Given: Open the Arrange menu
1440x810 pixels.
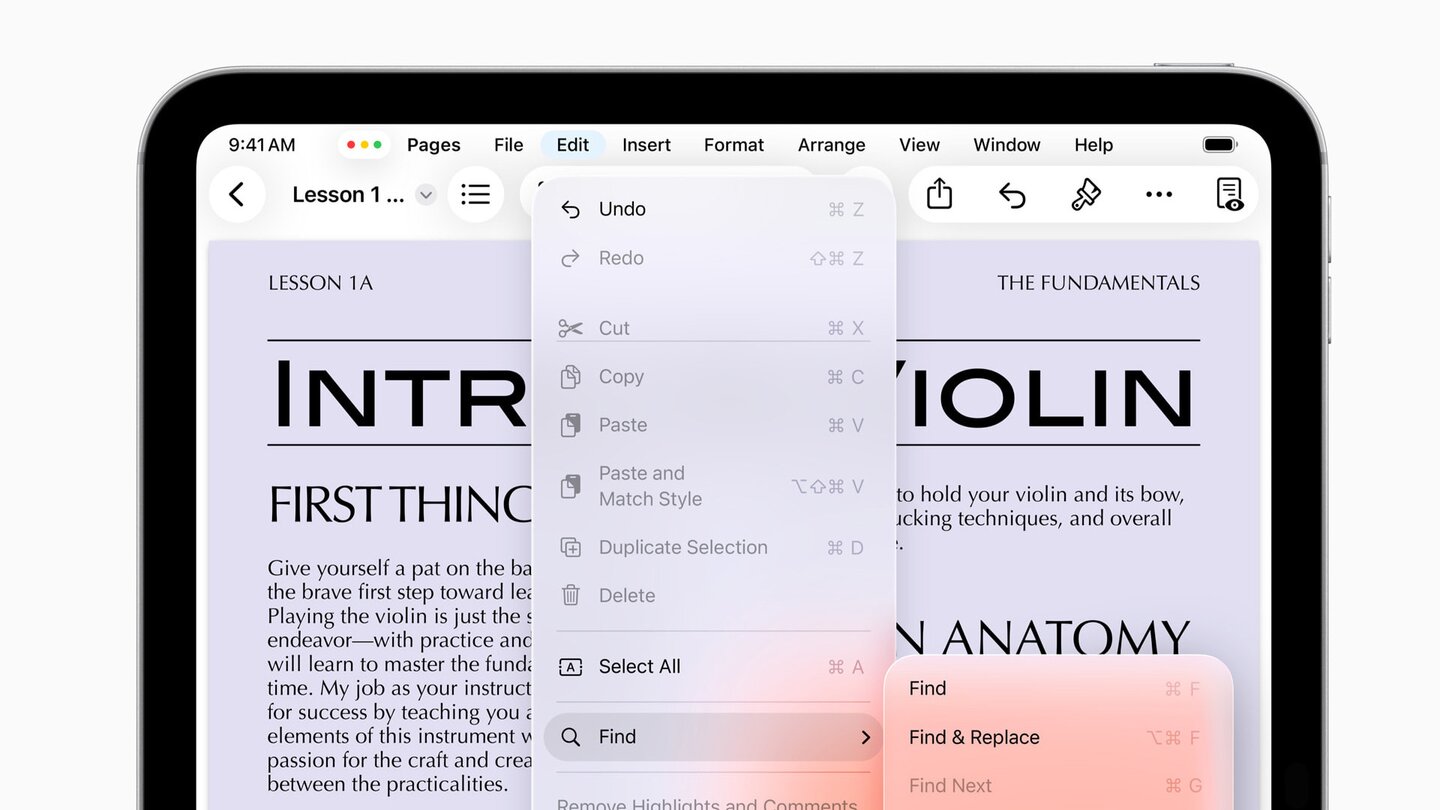Looking at the screenshot, I should point(832,145).
